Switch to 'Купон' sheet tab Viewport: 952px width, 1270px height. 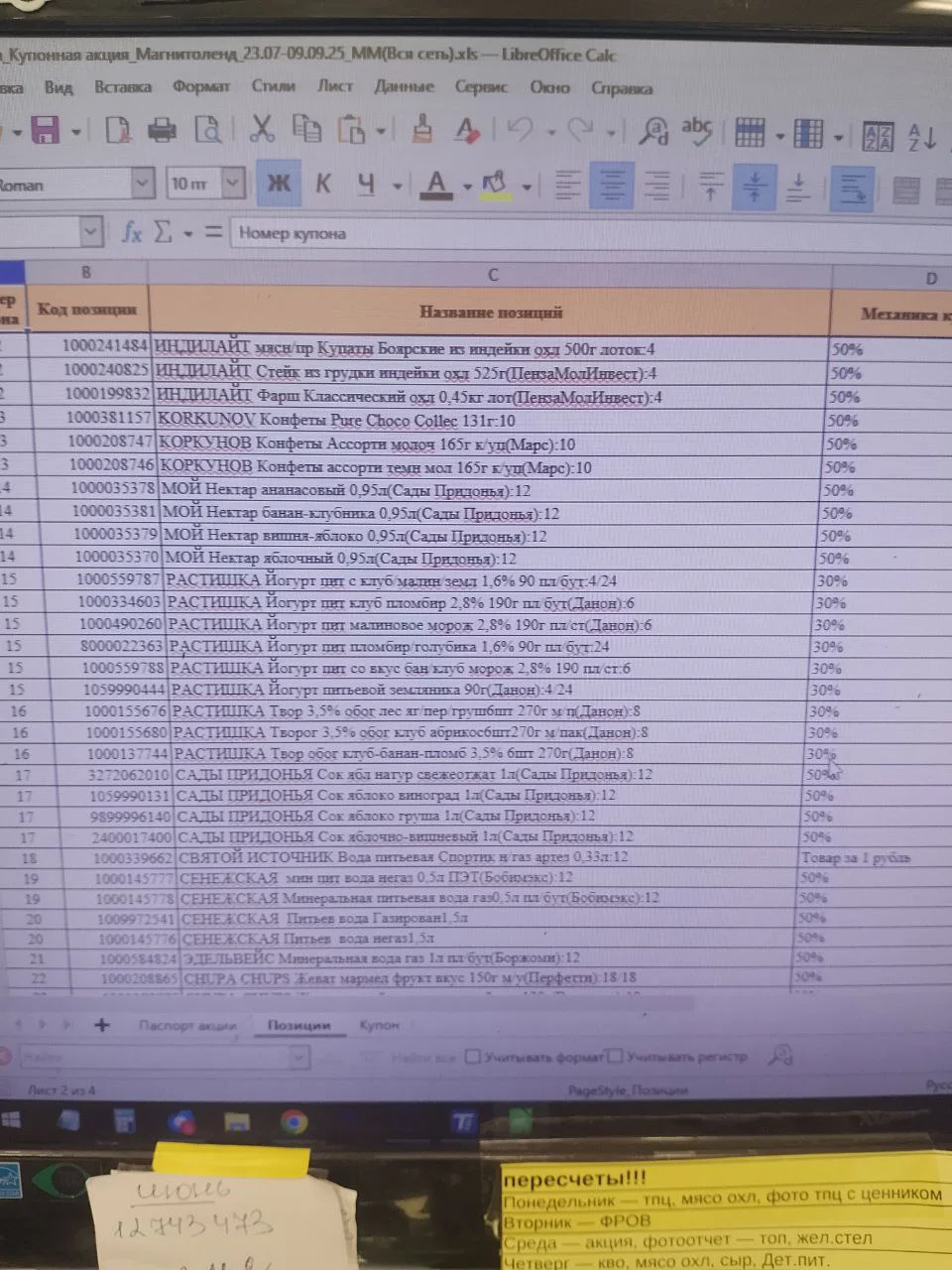tap(379, 1025)
